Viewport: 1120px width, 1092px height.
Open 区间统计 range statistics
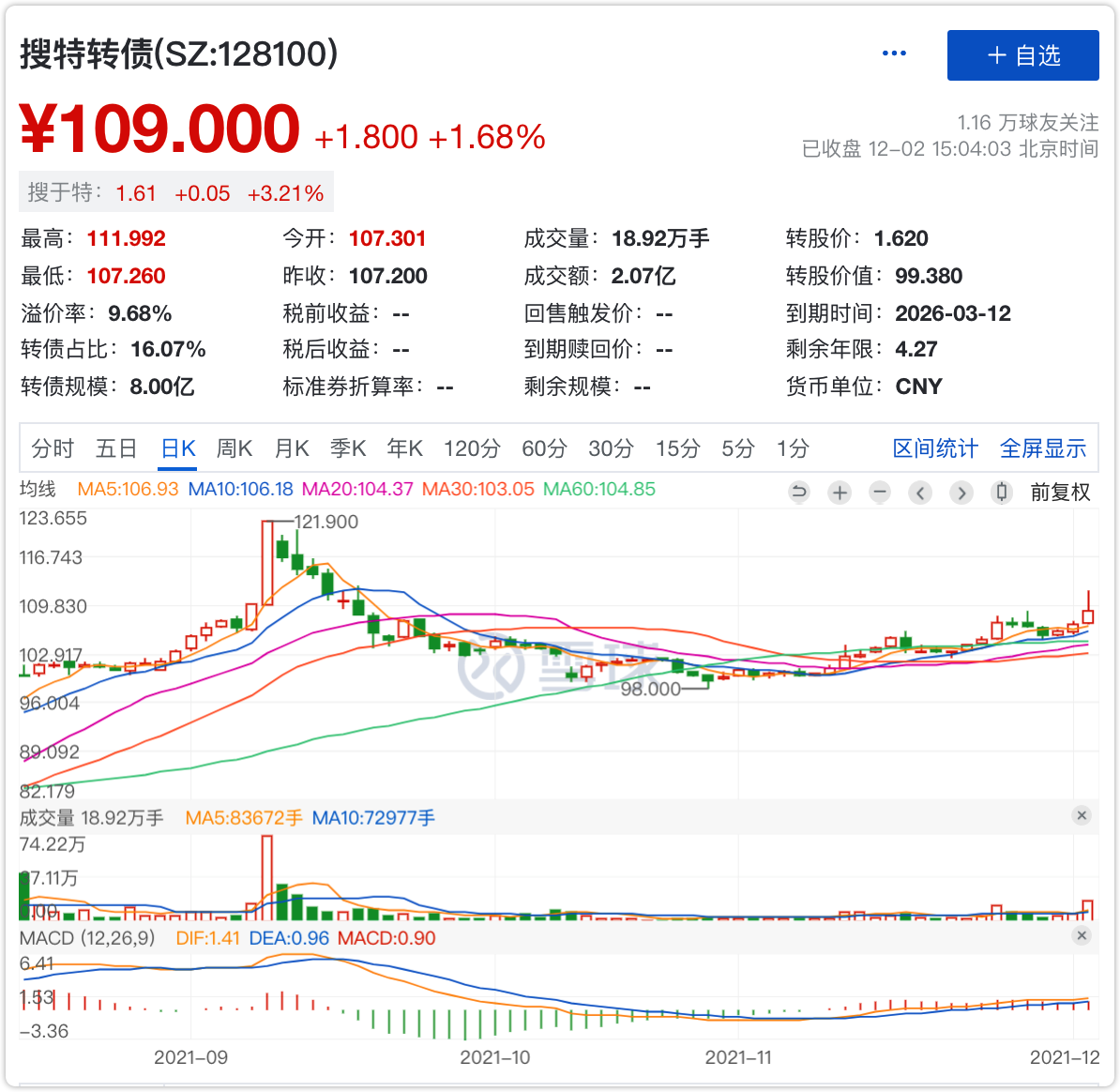coord(935,448)
